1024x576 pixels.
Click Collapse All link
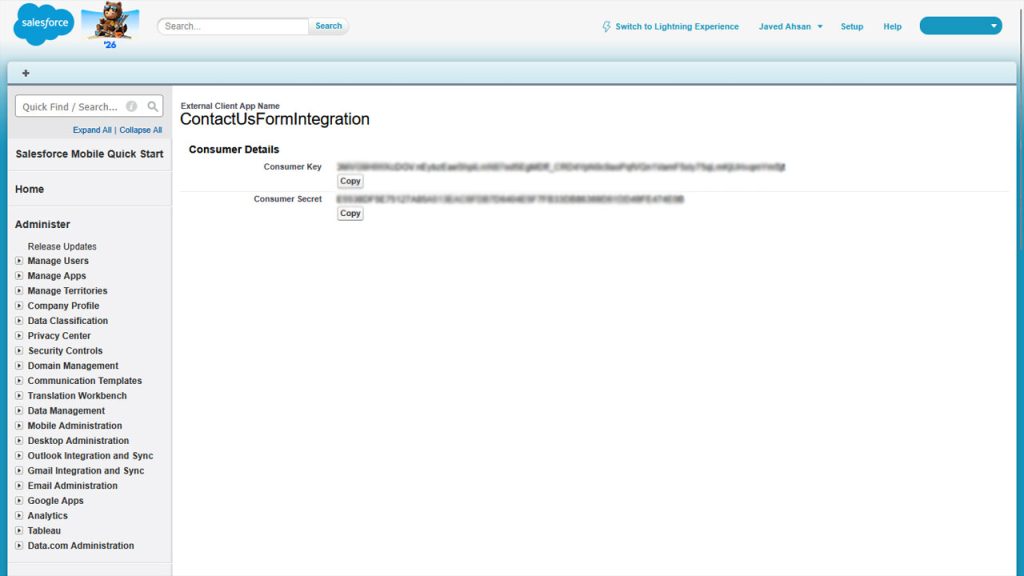[x=140, y=130]
